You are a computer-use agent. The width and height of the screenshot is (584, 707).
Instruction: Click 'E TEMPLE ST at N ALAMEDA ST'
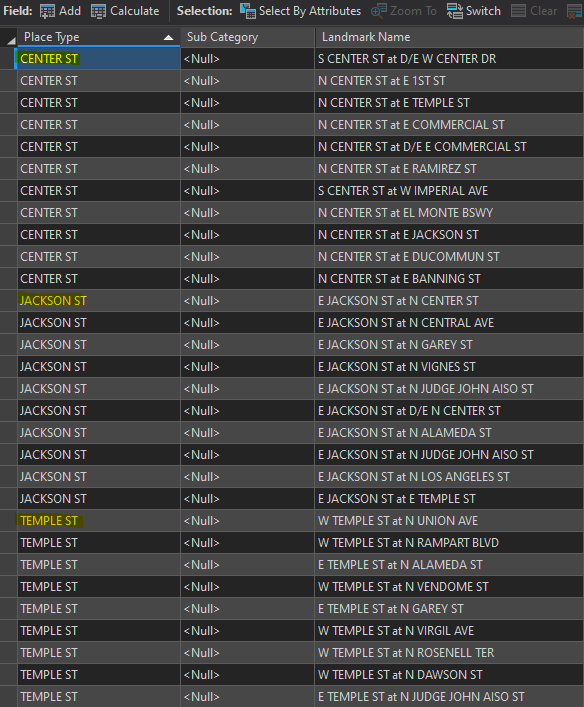[x=400, y=565]
